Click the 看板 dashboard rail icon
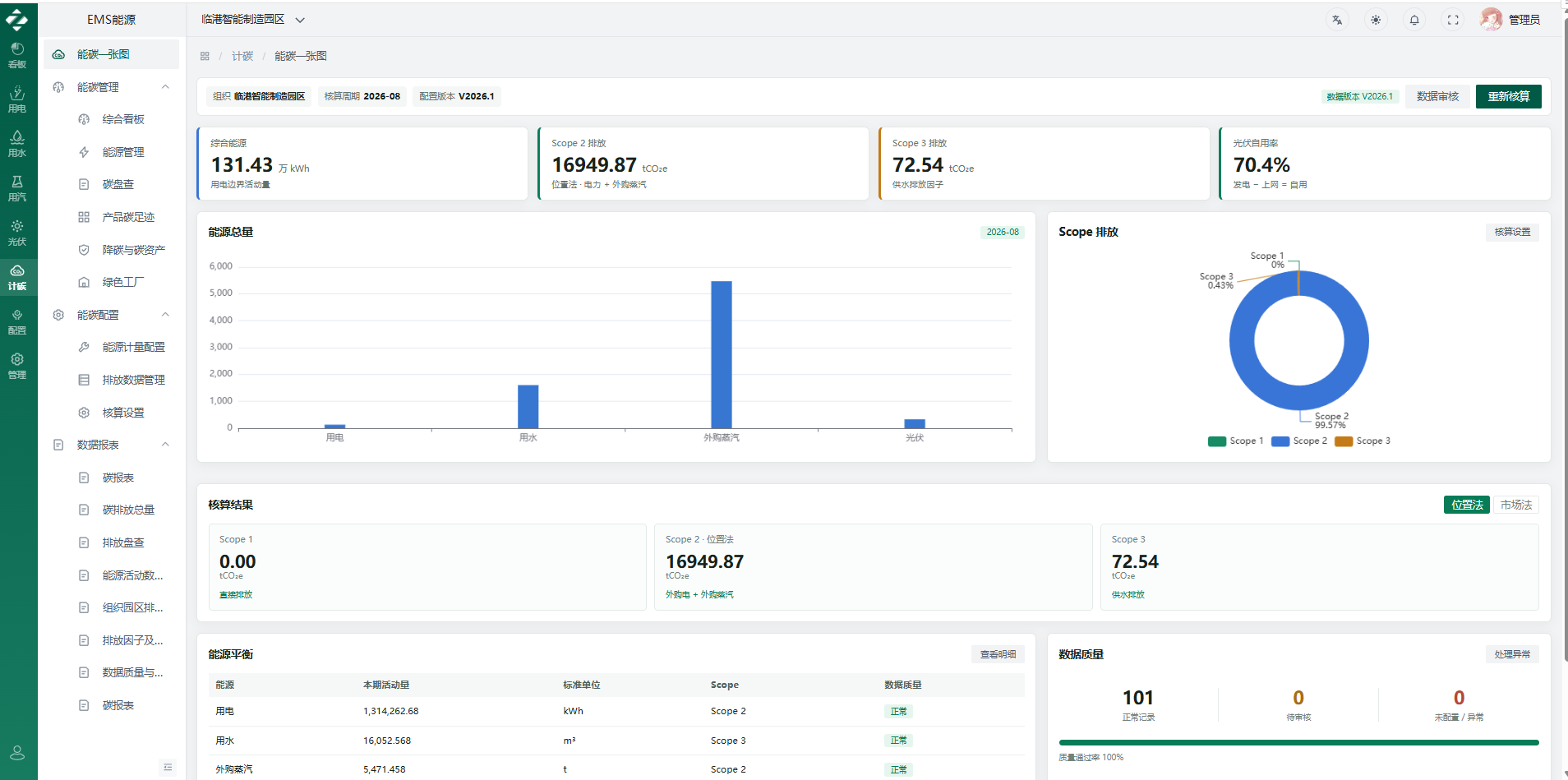1568x780 pixels. tap(17, 55)
